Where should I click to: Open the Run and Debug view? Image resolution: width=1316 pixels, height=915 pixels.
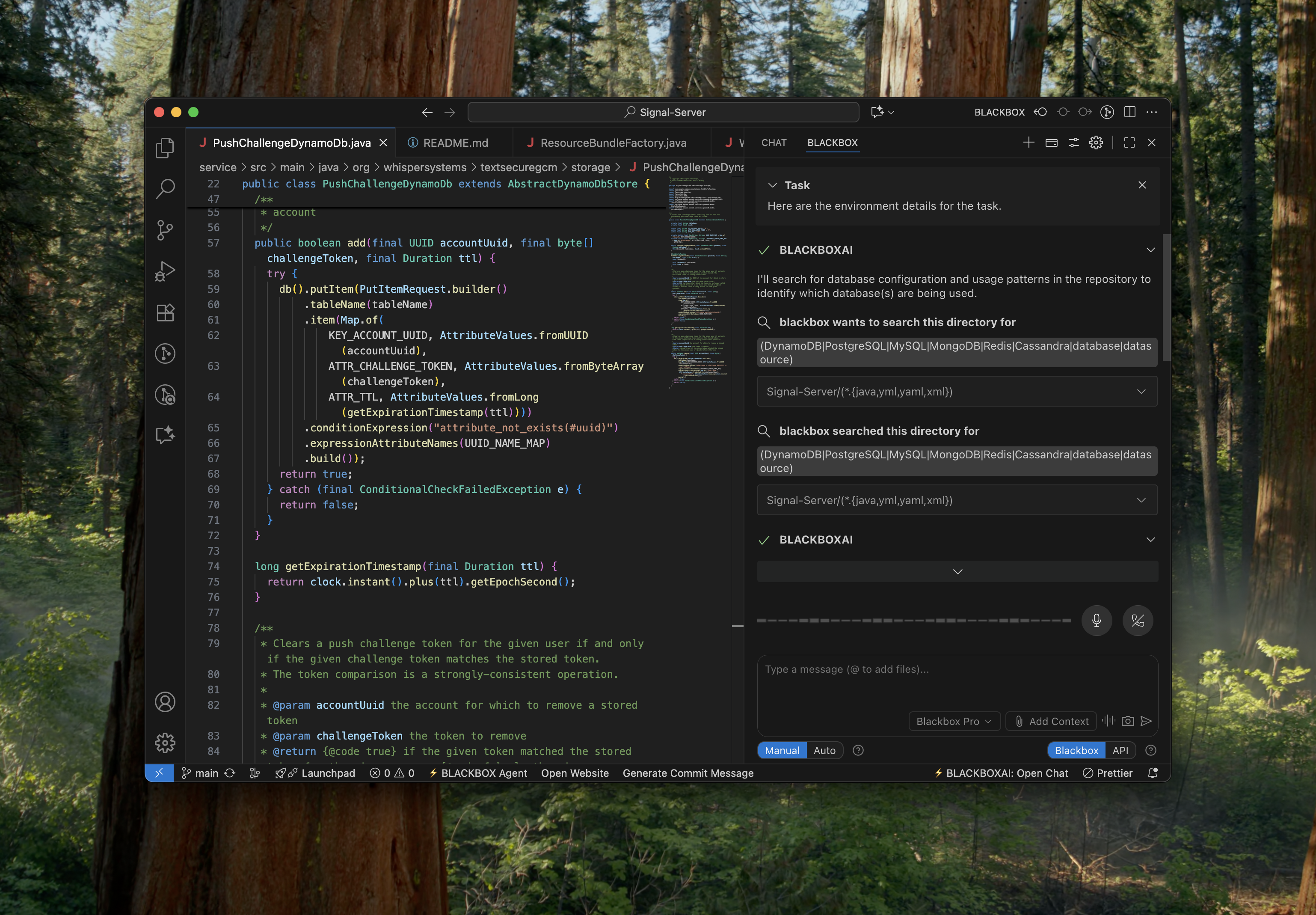165,271
